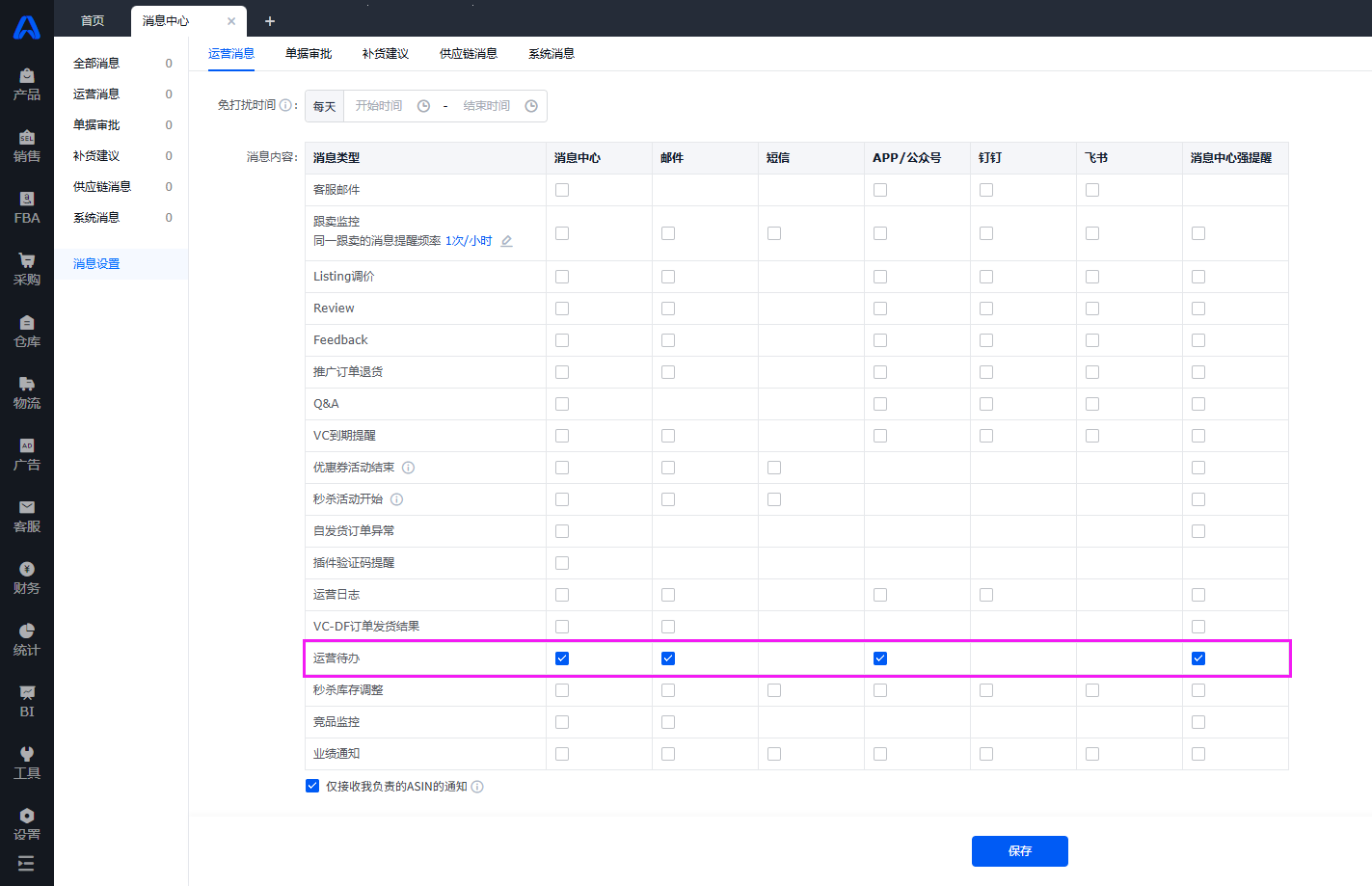
Task: Switch to 补货建议 settings tab
Action: point(386,54)
